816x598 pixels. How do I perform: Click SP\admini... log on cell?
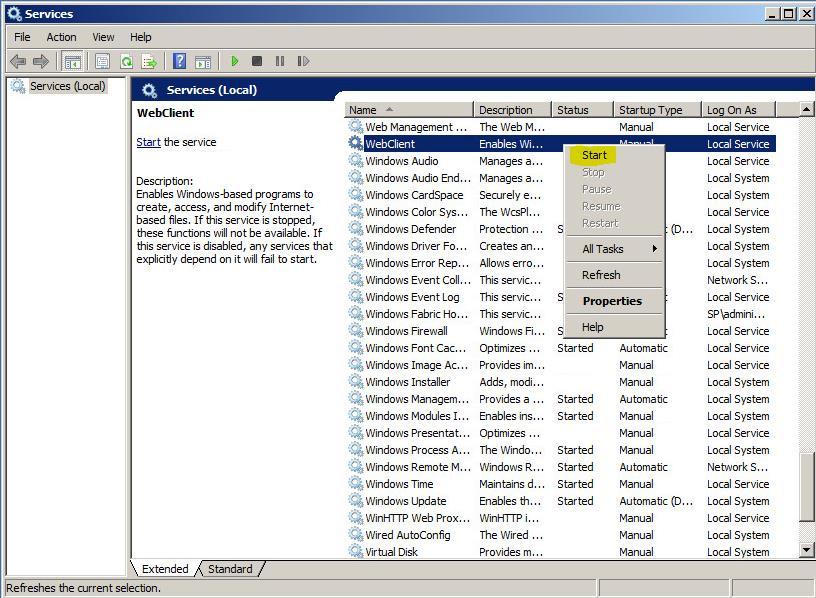736,314
